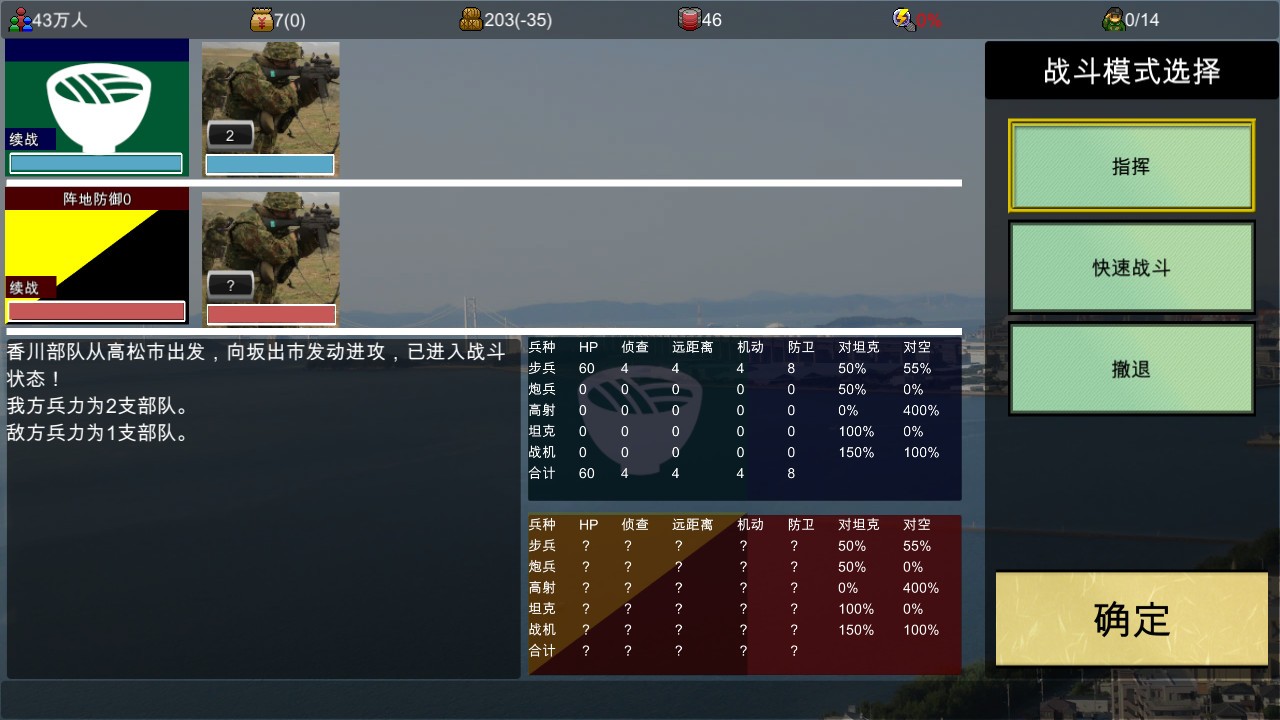1280x720 pixels.
Task: Click the 阵地防御0 label on enemy flag
Action: click(x=97, y=199)
